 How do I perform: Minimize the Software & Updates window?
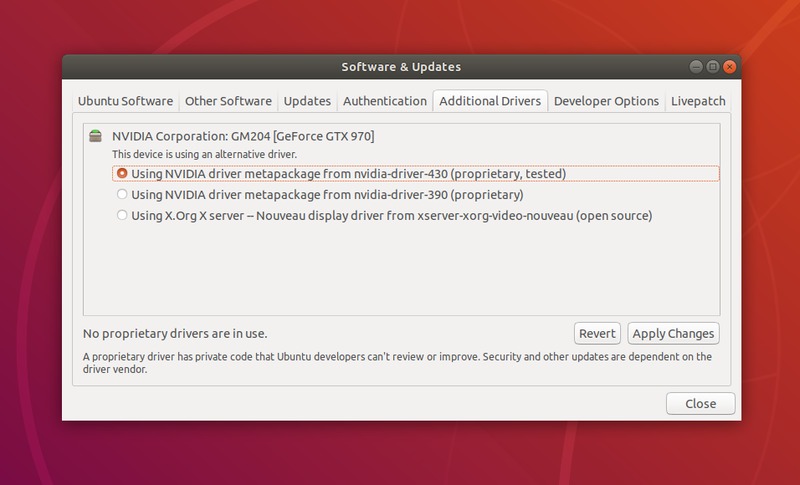(x=695, y=67)
